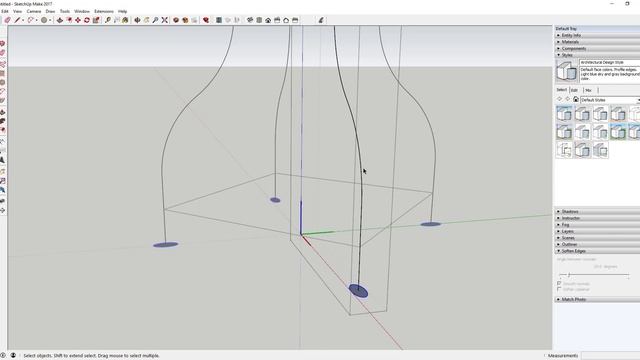Viewport: 640px width, 360px height.
Task: Open the Default Styles collection dropdown
Action: 610,100
